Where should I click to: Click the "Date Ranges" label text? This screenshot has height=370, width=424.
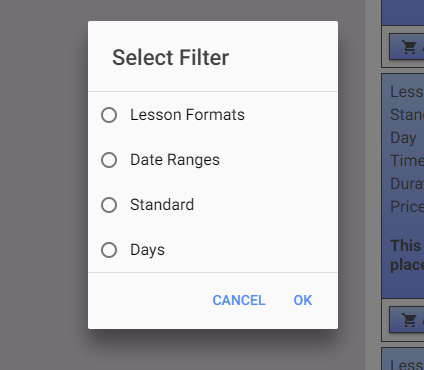click(175, 160)
